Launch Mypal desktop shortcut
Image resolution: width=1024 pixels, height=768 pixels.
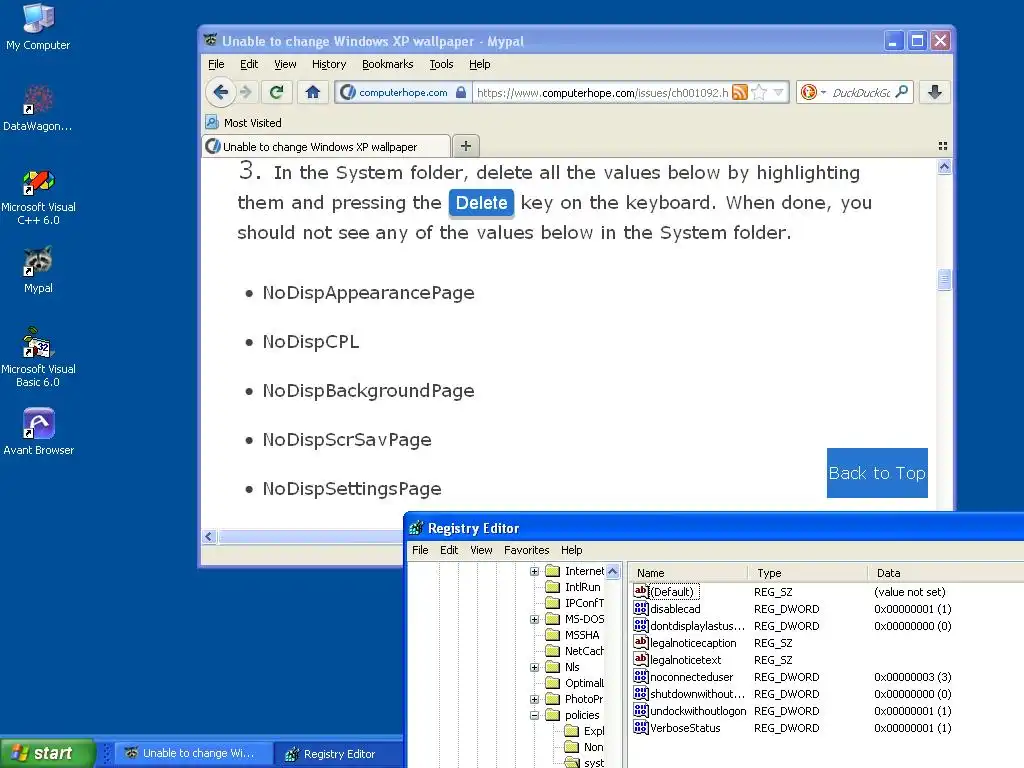38,269
